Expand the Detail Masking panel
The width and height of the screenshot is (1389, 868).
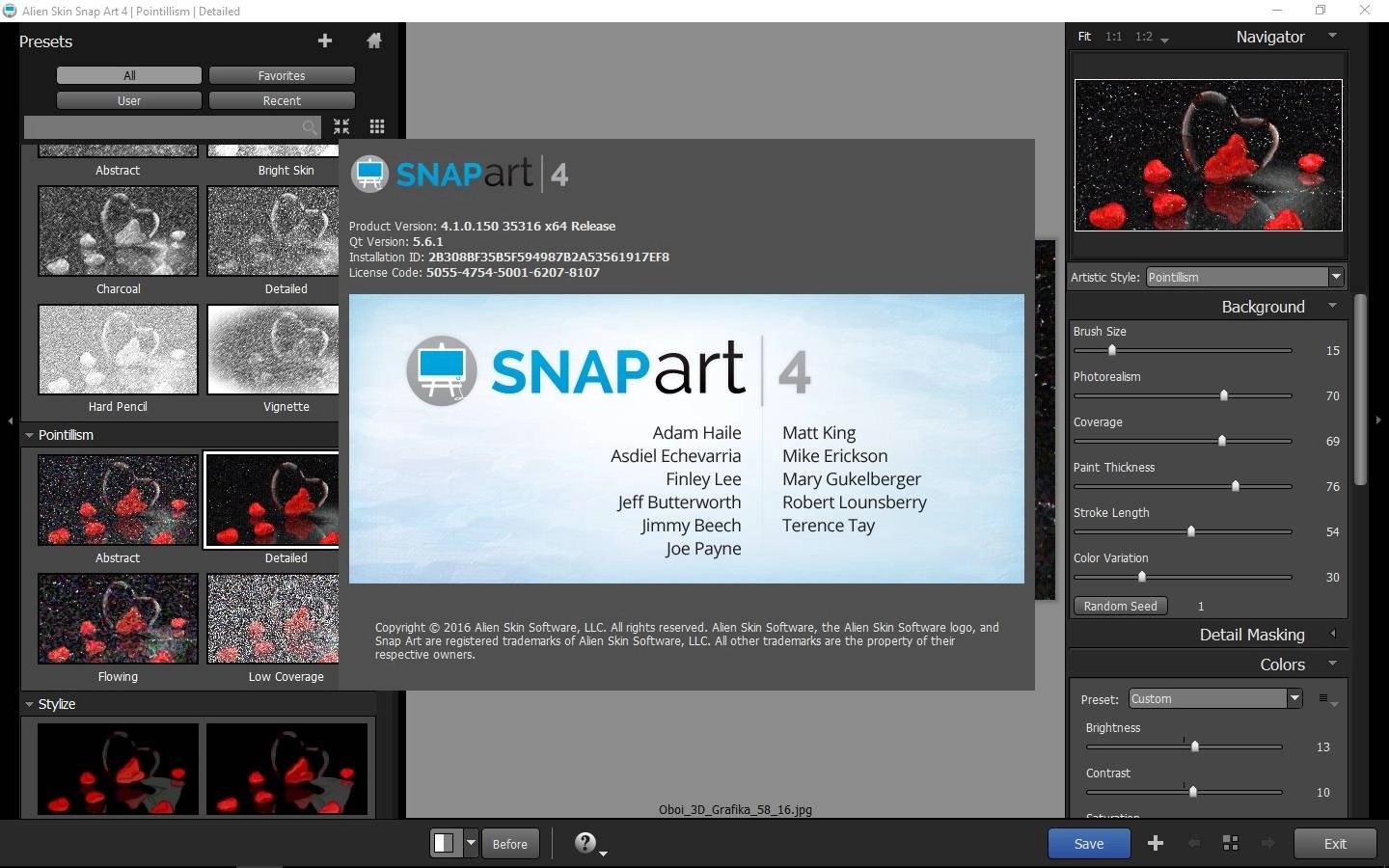coord(1333,634)
